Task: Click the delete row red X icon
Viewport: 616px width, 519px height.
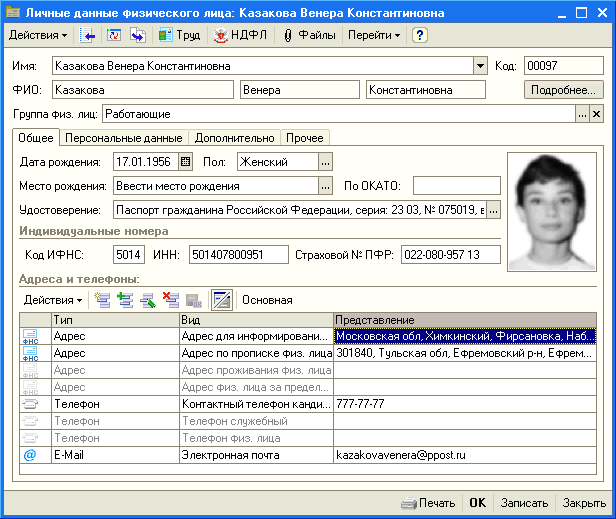Action: coord(170,299)
